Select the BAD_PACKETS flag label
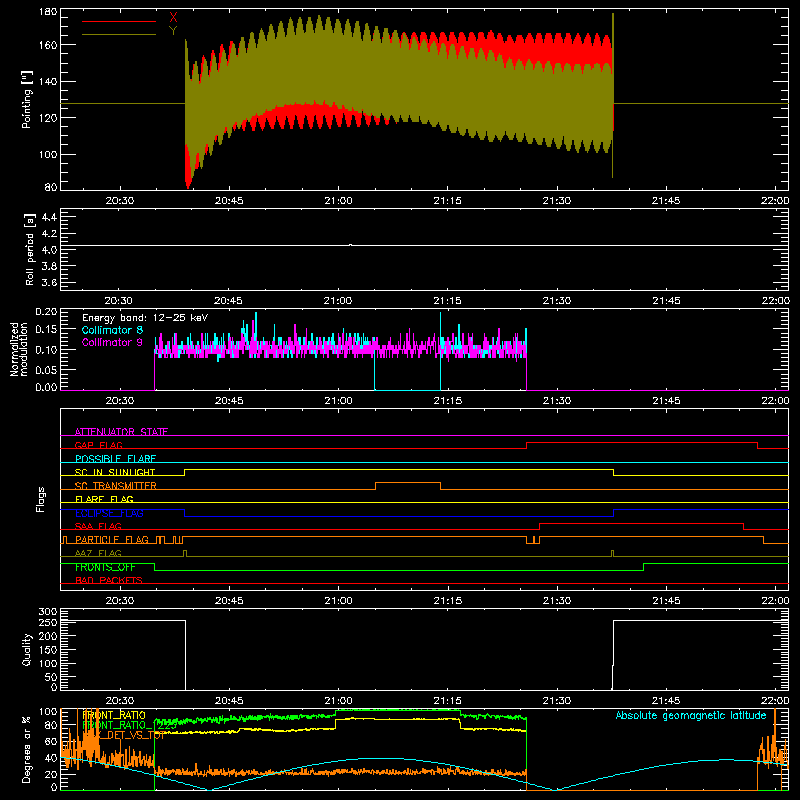Screen dimensions: 800x800 (x=109, y=581)
